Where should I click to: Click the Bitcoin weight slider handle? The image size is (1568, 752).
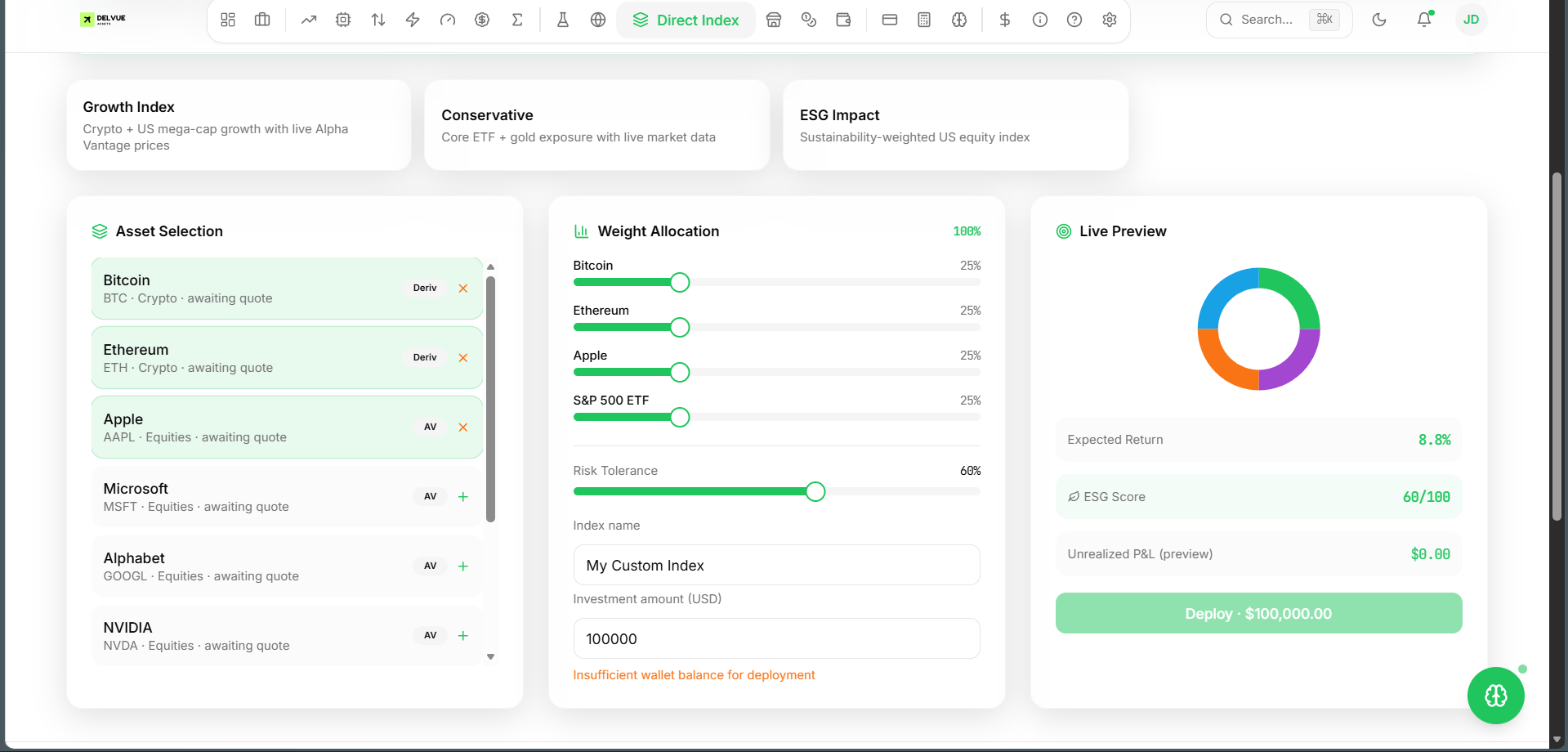point(680,282)
